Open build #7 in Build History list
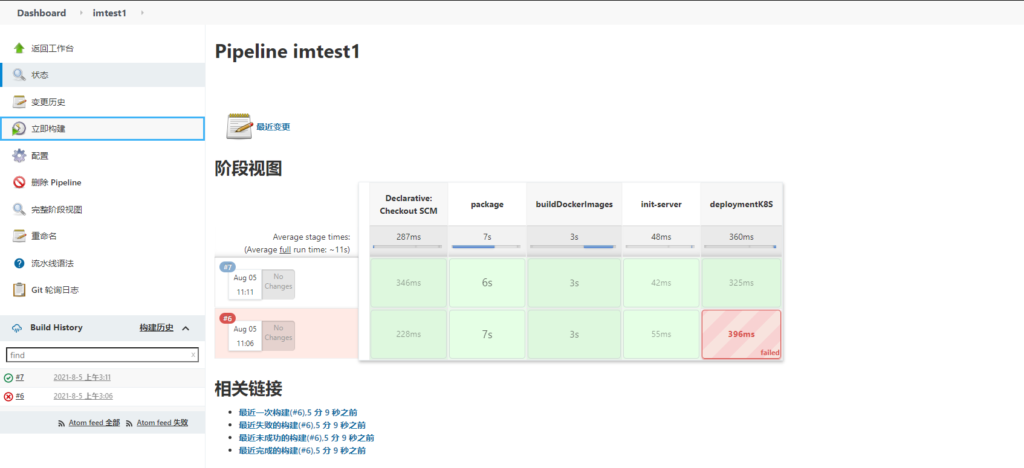Image resolution: width=1024 pixels, height=468 pixels. point(20,378)
